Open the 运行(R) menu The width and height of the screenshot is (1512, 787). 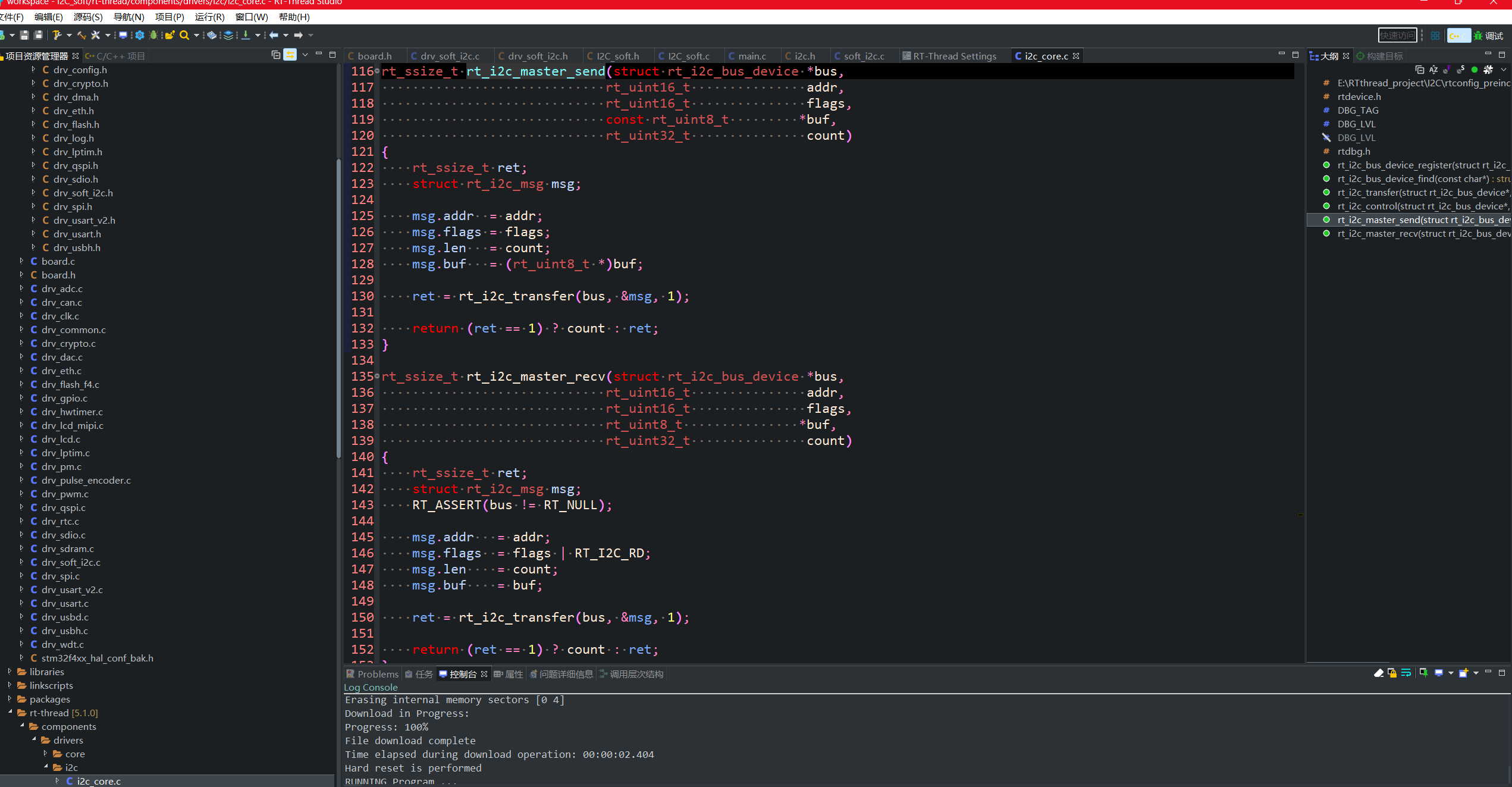click(209, 17)
